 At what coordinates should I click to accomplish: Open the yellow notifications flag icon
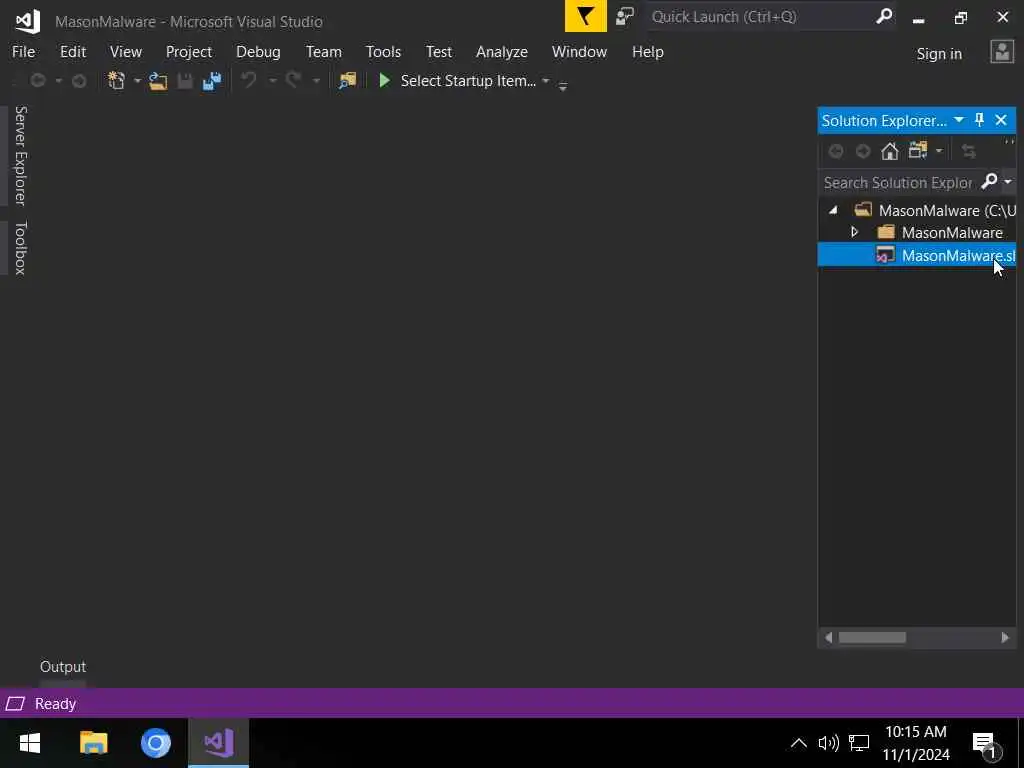point(585,16)
